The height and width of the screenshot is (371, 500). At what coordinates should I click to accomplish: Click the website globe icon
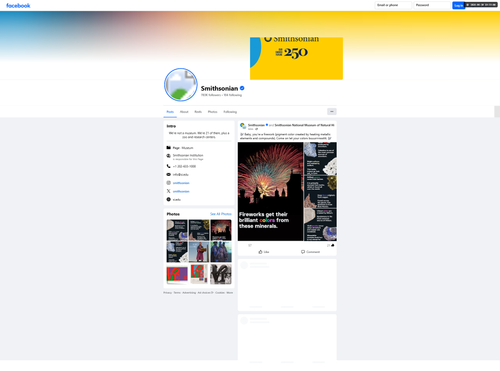(x=169, y=199)
